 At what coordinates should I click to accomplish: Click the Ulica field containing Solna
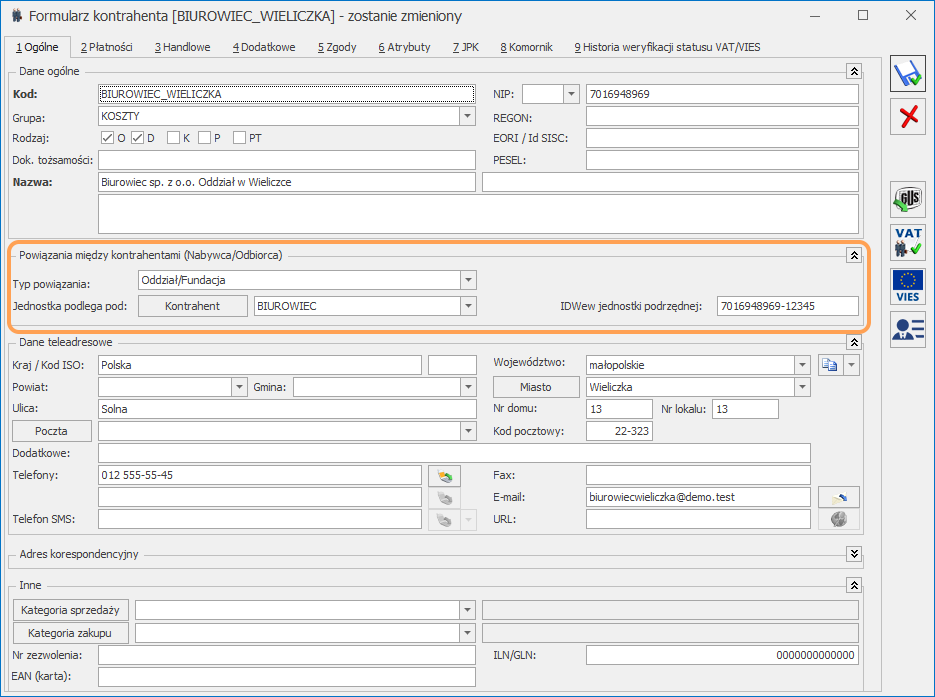(x=287, y=408)
